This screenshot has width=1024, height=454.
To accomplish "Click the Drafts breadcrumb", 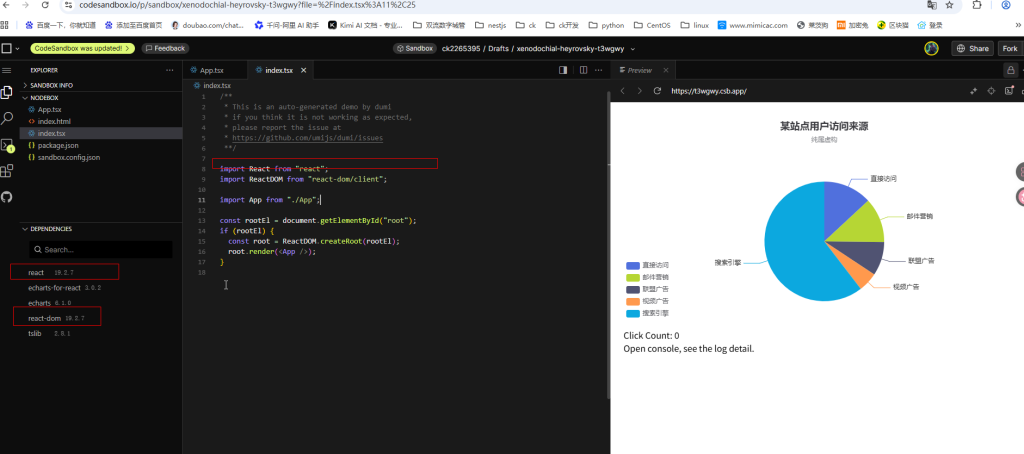I will [x=498, y=49].
